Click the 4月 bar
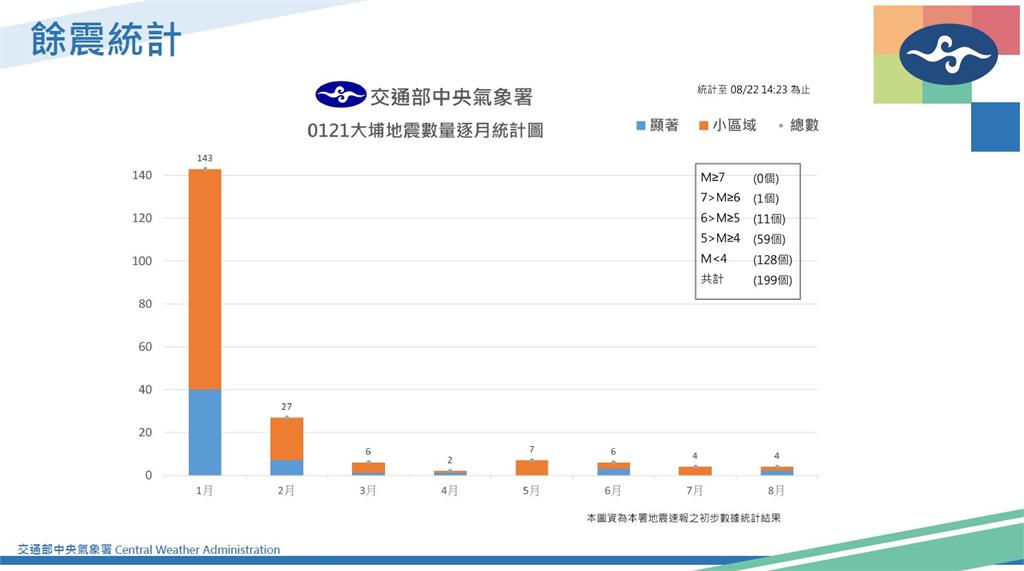This screenshot has width=1024, height=571. [450, 472]
